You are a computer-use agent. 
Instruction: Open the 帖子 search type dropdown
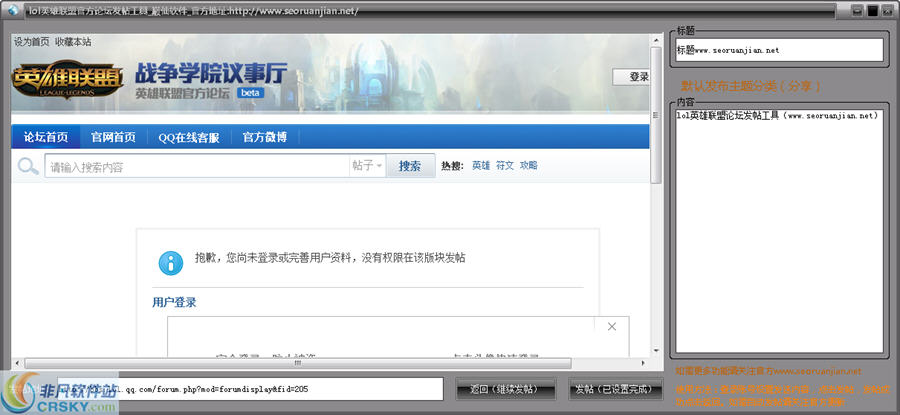pos(367,166)
